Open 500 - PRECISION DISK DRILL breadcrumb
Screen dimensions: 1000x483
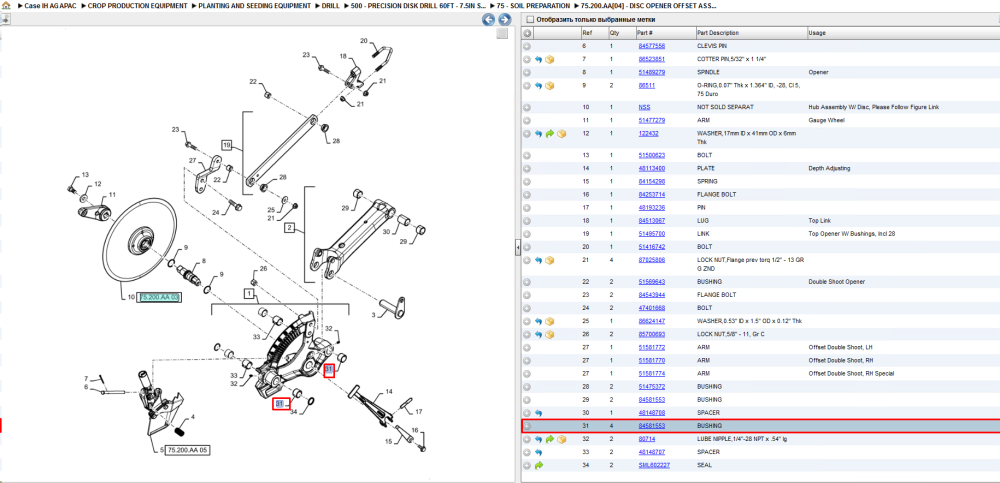coord(418,5)
